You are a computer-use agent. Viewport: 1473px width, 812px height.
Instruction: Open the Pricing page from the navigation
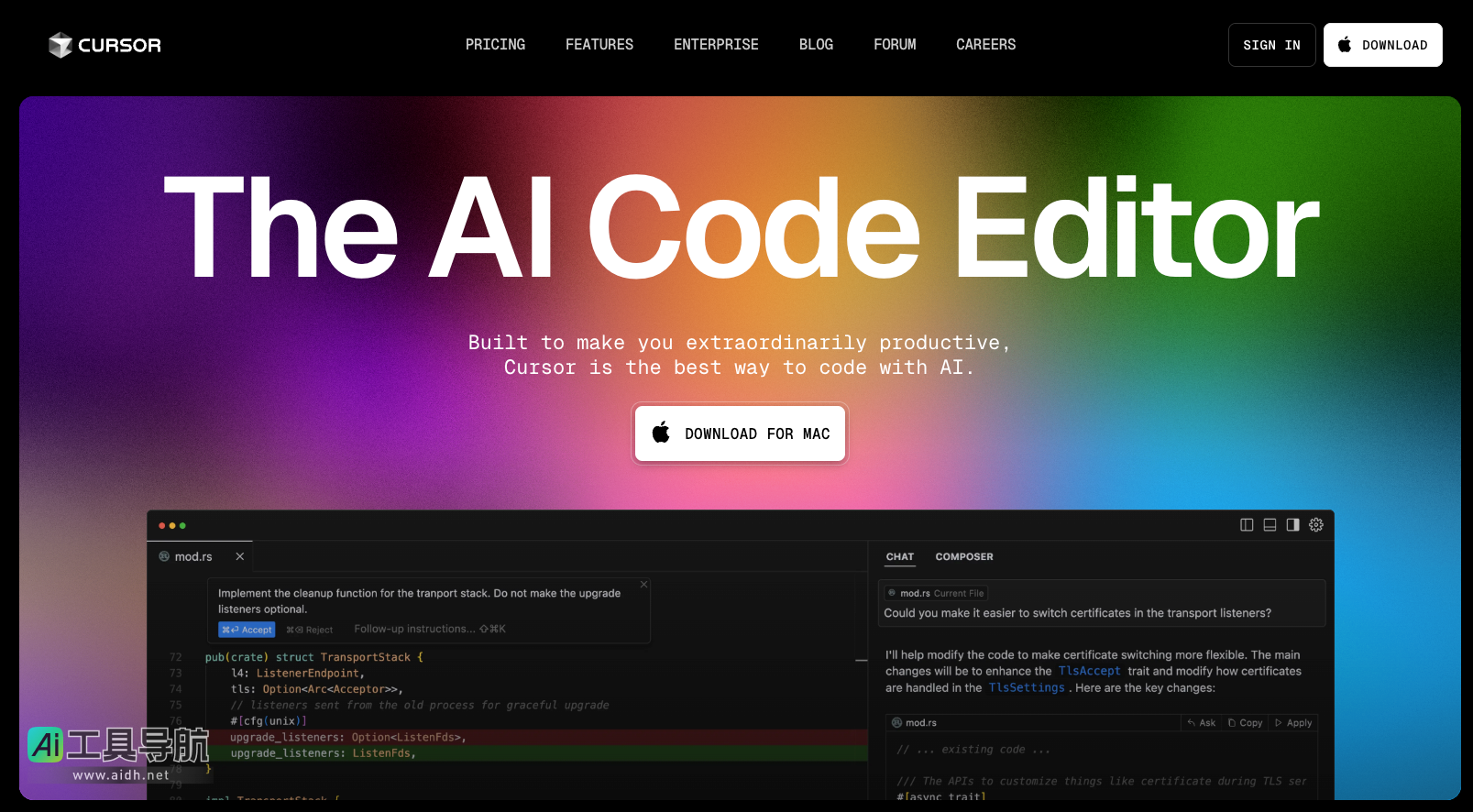tap(495, 45)
